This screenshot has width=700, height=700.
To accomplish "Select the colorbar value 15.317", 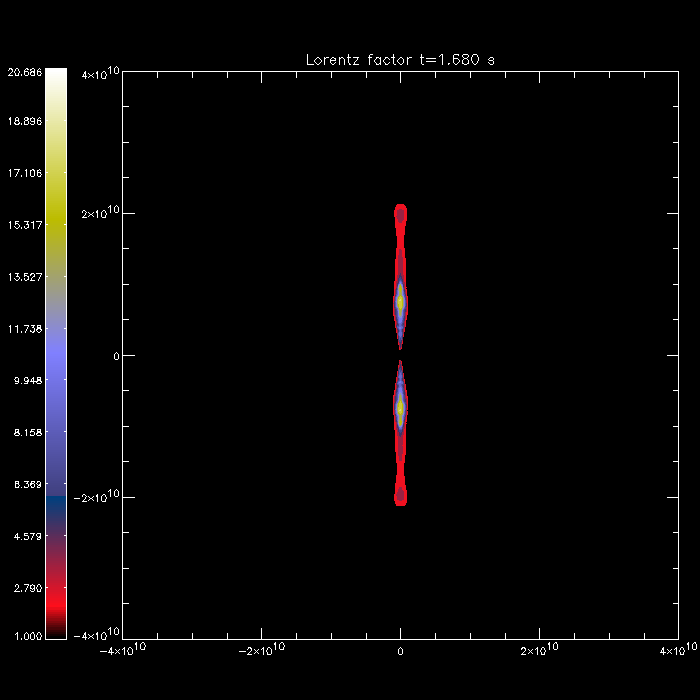I will (x=25, y=225).
